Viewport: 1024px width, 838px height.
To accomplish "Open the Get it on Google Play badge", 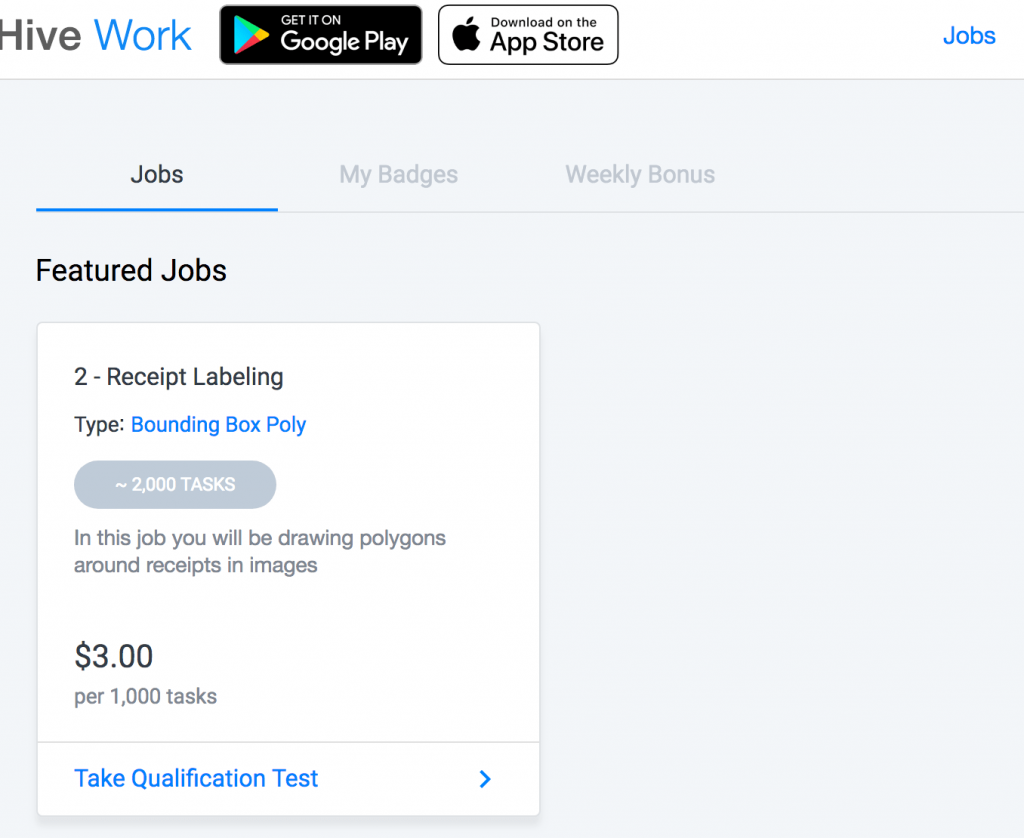I will 321,35.
